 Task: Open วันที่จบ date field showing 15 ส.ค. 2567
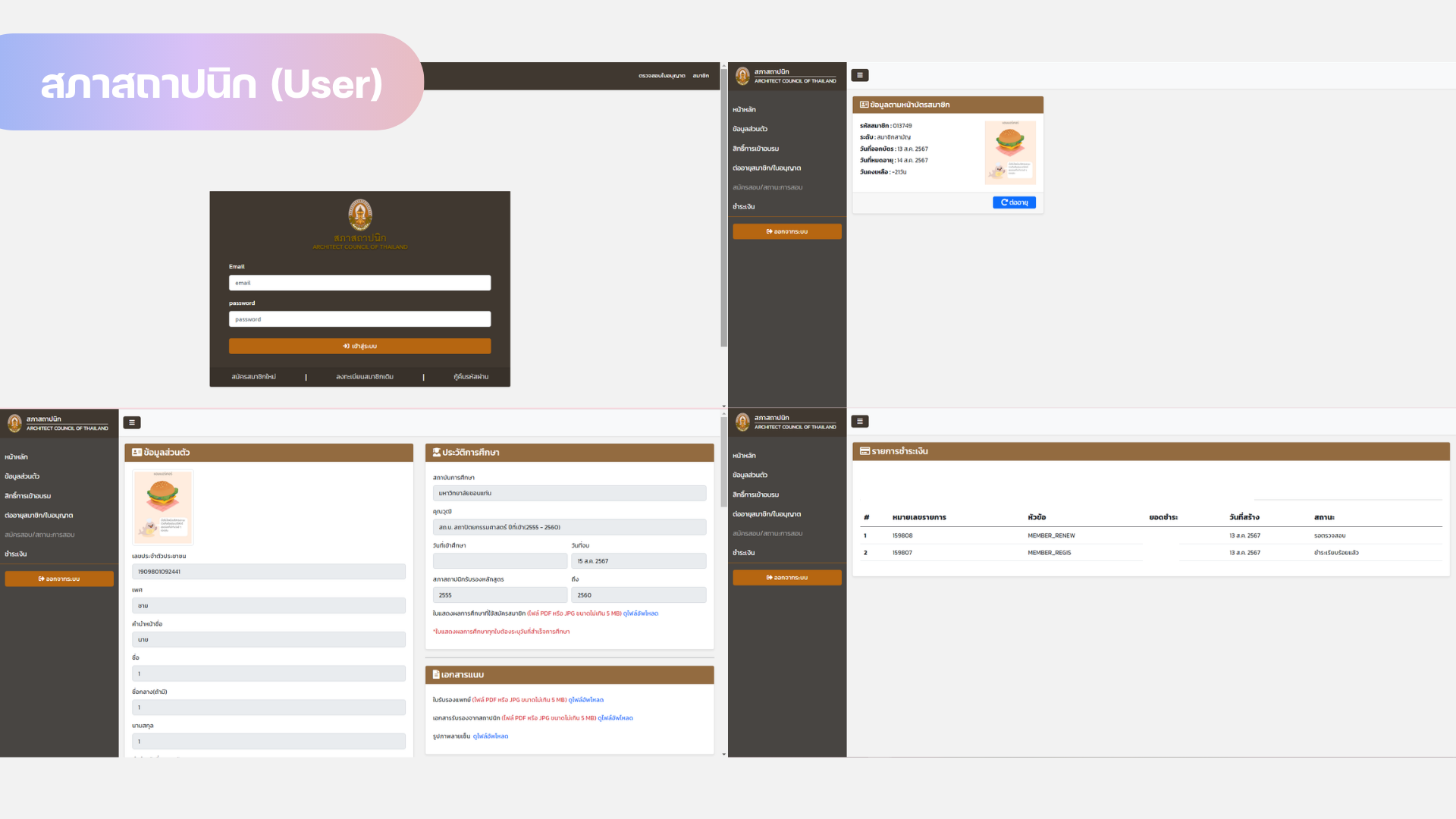[x=638, y=561]
